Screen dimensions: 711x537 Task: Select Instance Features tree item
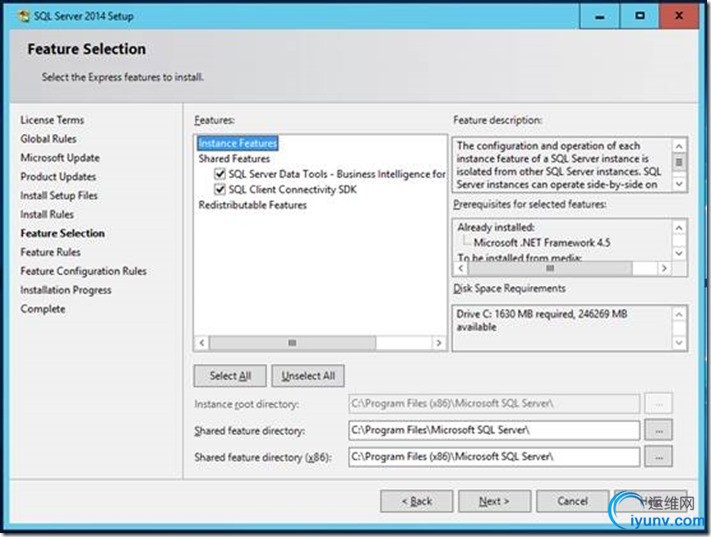tap(238, 143)
